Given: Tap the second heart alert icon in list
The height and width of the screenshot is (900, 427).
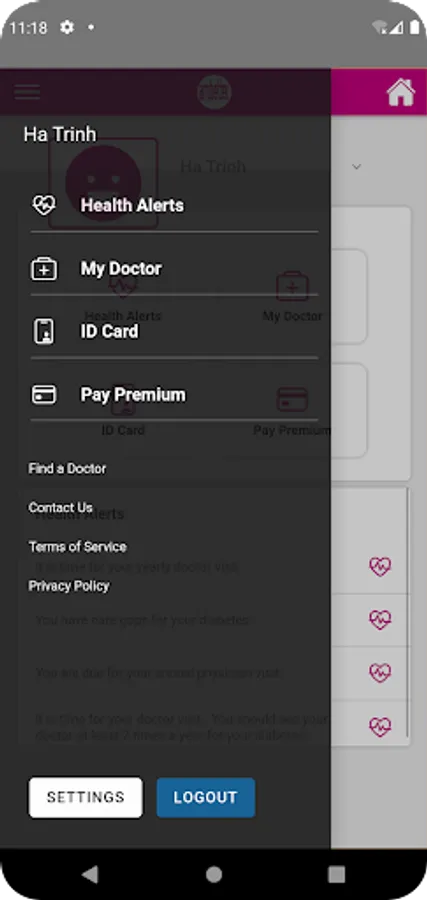Looking at the screenshot, I should (380, 619).
